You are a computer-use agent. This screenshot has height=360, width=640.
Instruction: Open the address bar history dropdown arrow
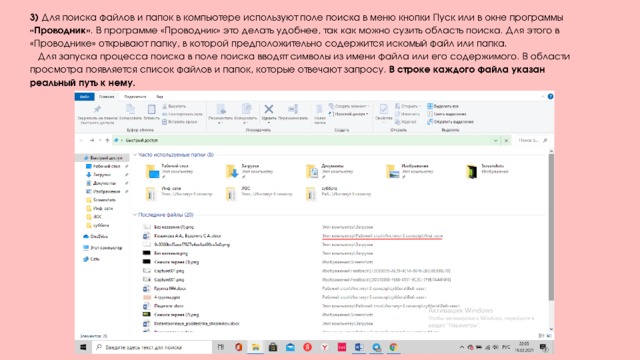click(496, 140)
